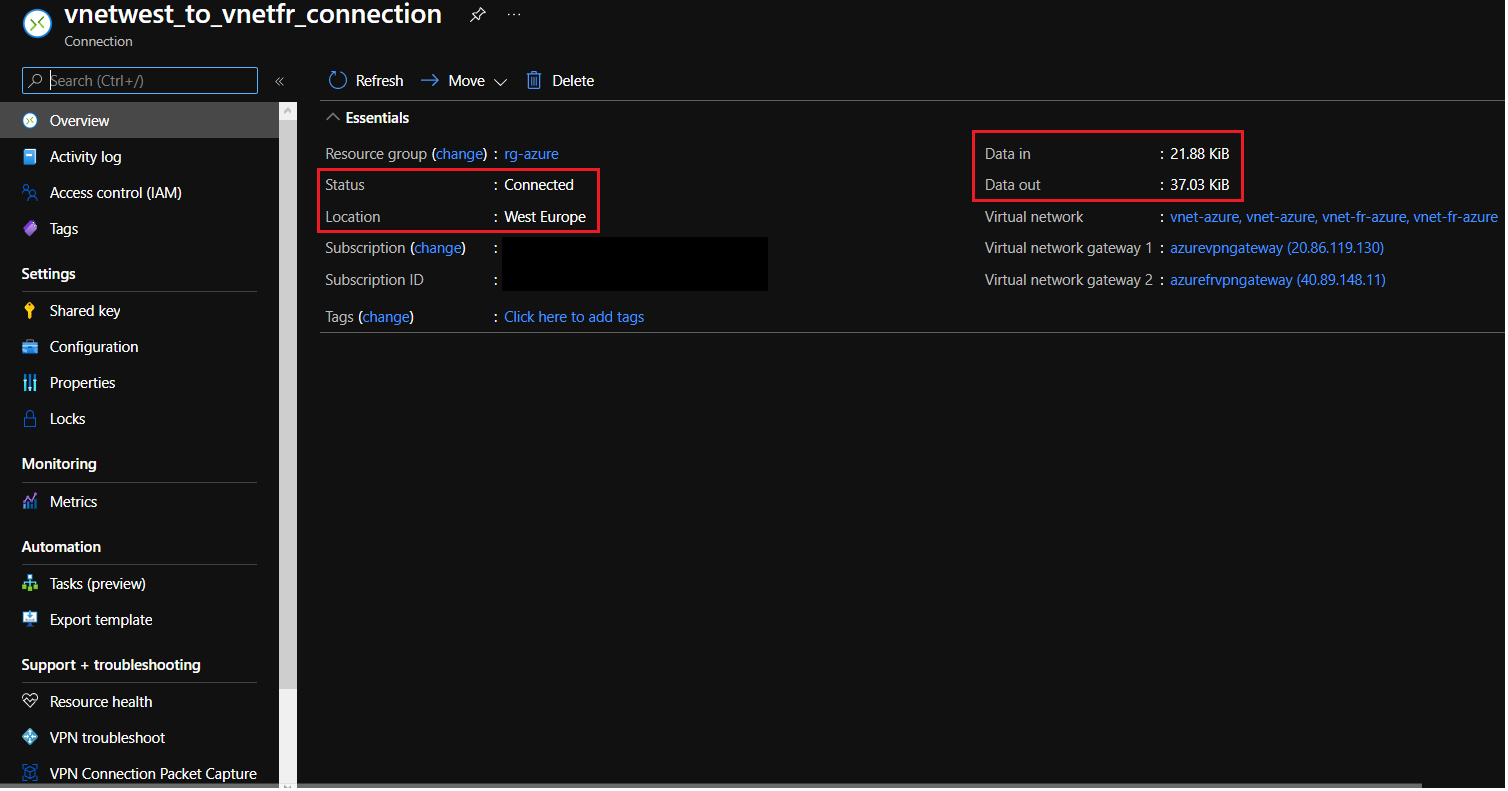Click the sidebar search input field

click(x=140, y=81)
